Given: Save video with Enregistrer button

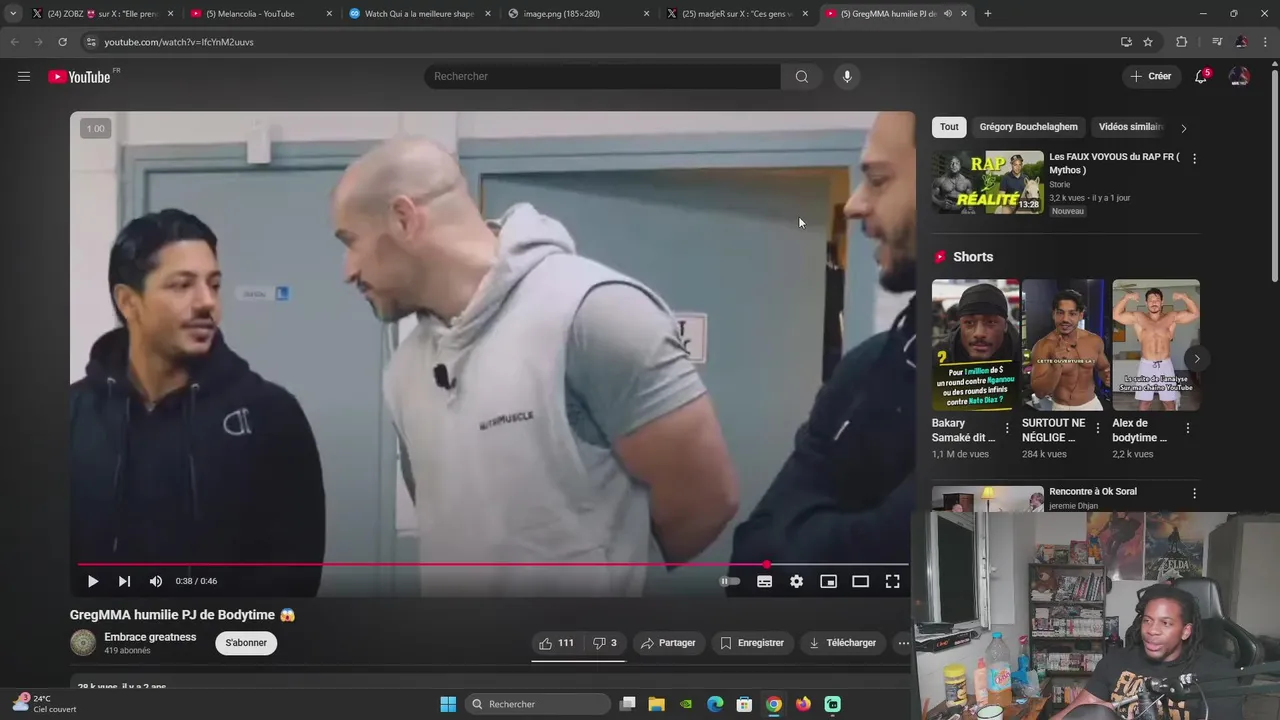Looking at the screenshot, I should pyautogui.click(x=752, y=643).
